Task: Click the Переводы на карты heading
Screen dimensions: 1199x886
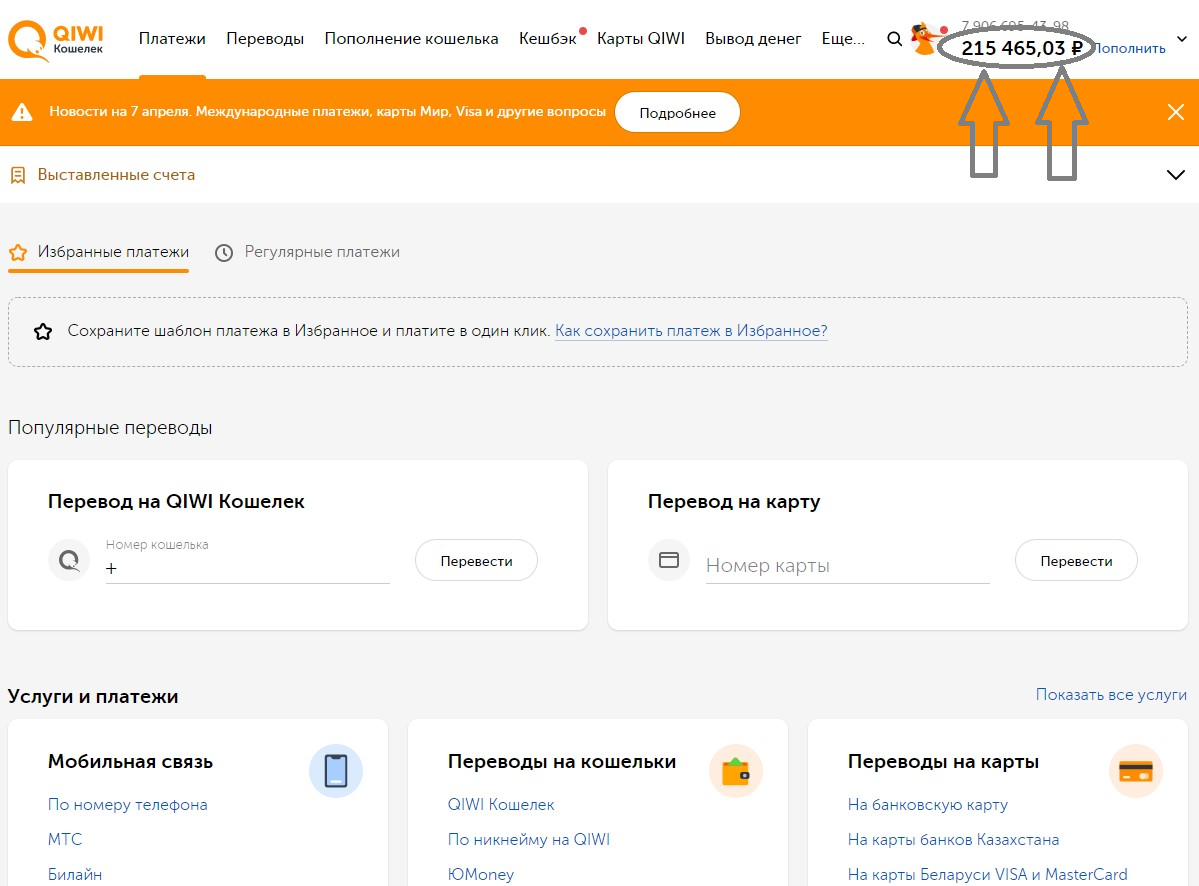Action: tap(943, 761)
